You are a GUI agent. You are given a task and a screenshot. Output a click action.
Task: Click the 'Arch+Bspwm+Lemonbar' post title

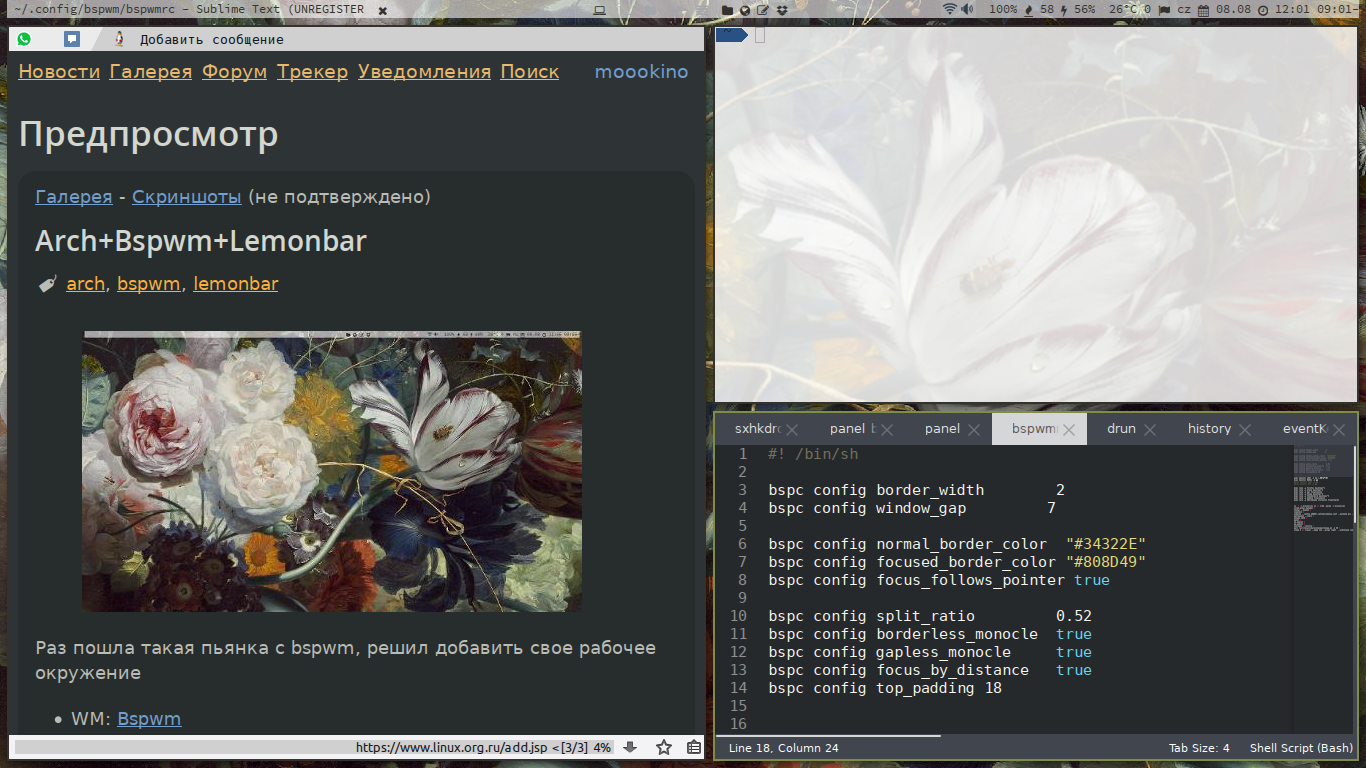tap(201, 241)
